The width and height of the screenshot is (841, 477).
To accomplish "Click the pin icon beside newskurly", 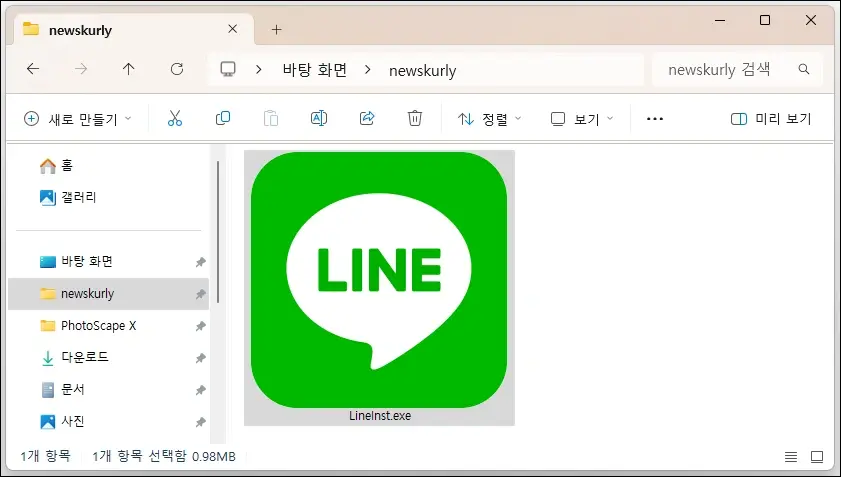I will click(200, 294).
